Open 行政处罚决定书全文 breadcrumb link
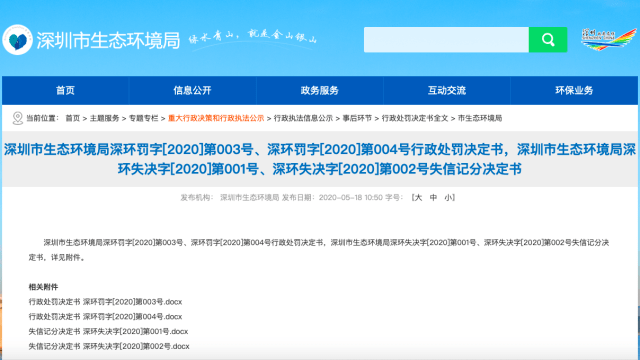Viewport: 640px width, 360px height. 415,118
